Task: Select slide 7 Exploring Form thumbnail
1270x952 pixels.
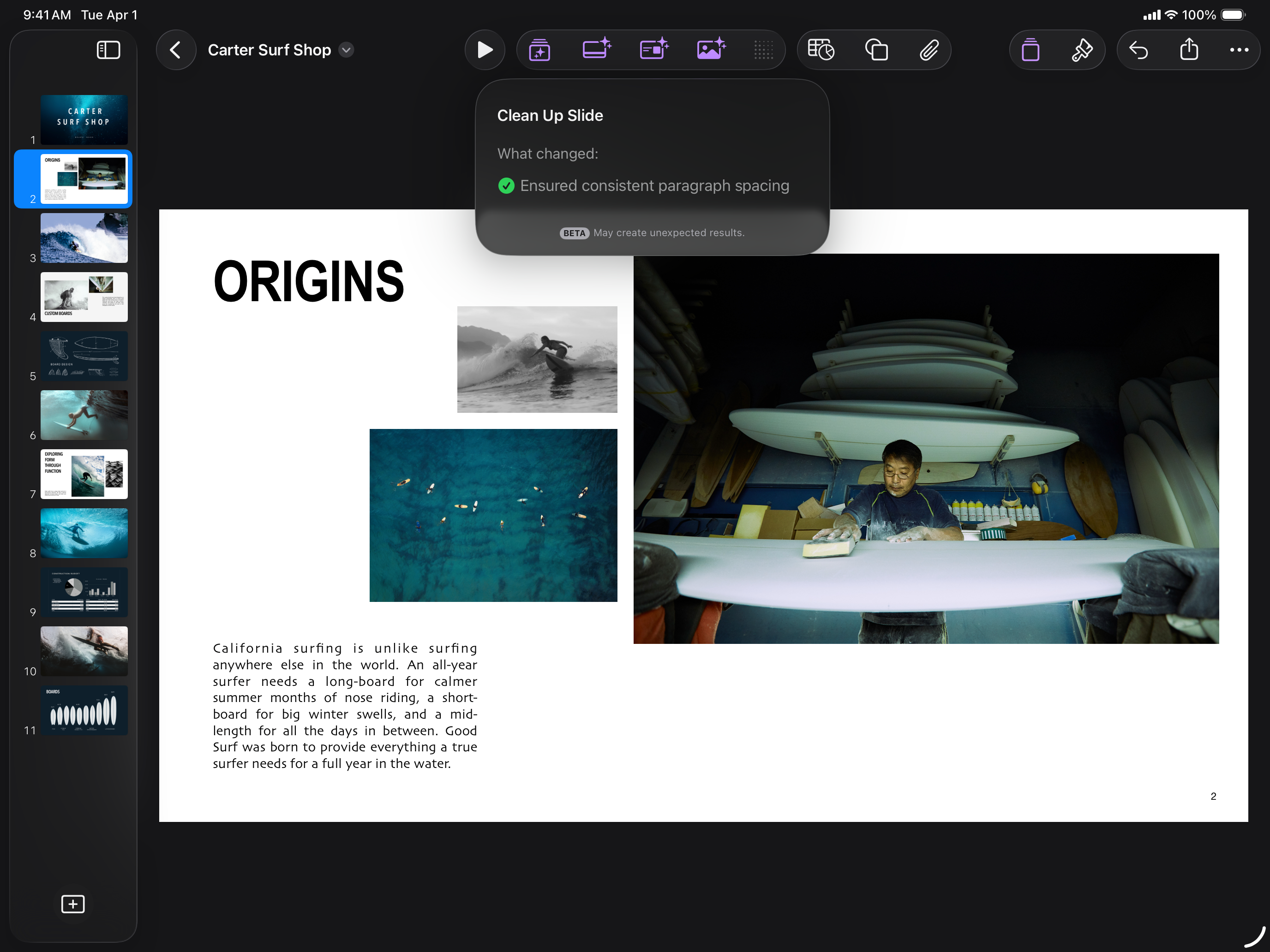Action: click(84, 474)
